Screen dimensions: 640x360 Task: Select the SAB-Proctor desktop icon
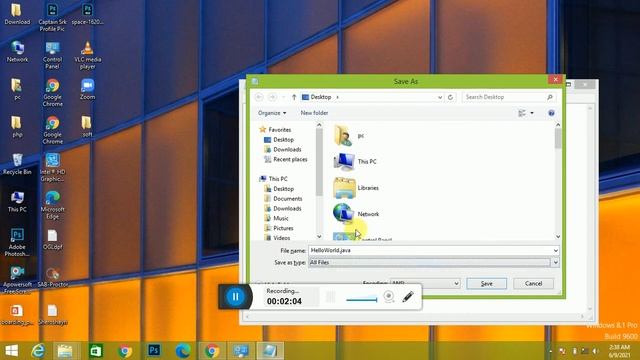(52, 277)
